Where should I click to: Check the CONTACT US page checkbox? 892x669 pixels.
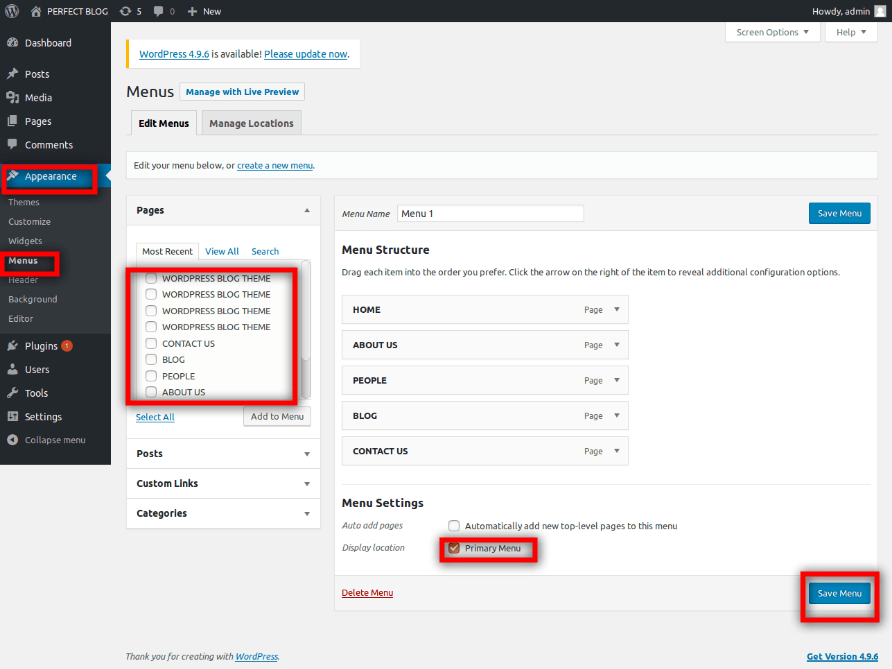click(151, 344)
